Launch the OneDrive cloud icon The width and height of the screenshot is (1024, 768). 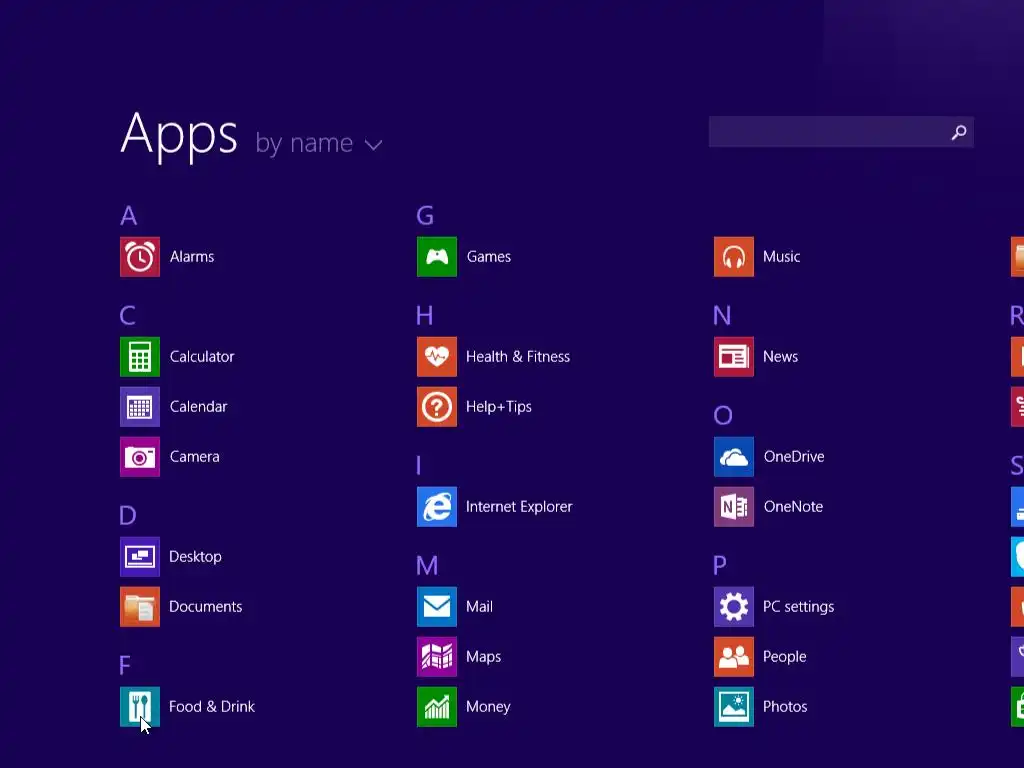pos(734,456)
